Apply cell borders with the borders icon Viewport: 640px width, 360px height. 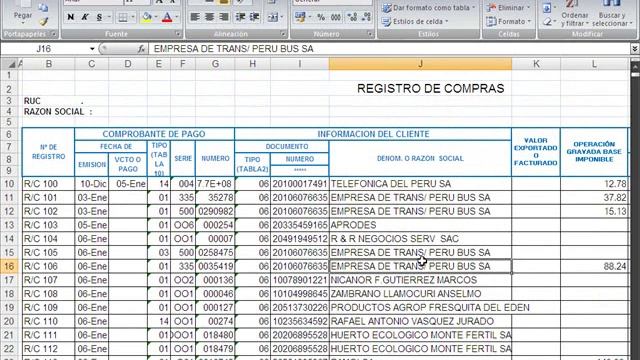(x=122, y=17)
